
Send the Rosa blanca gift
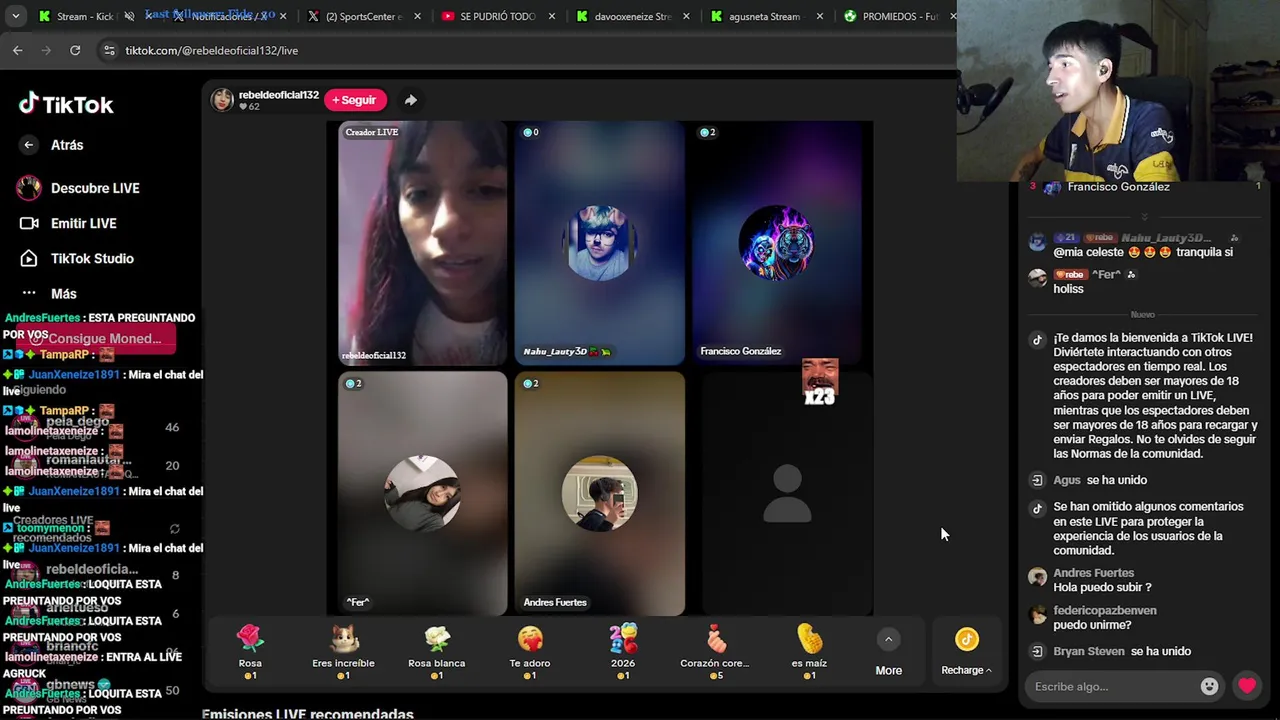click(x=437, y=651)
